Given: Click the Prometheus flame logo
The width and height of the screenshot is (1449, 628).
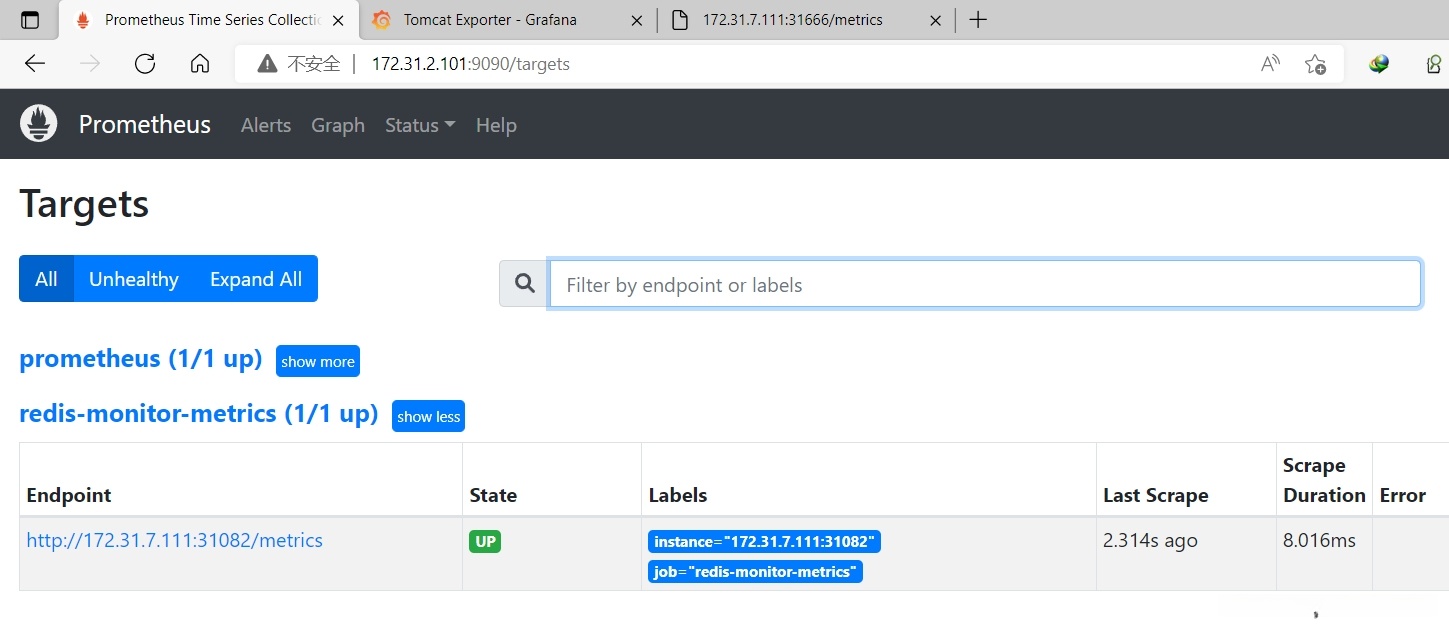Looking at the screenshot, I should 39,124.
